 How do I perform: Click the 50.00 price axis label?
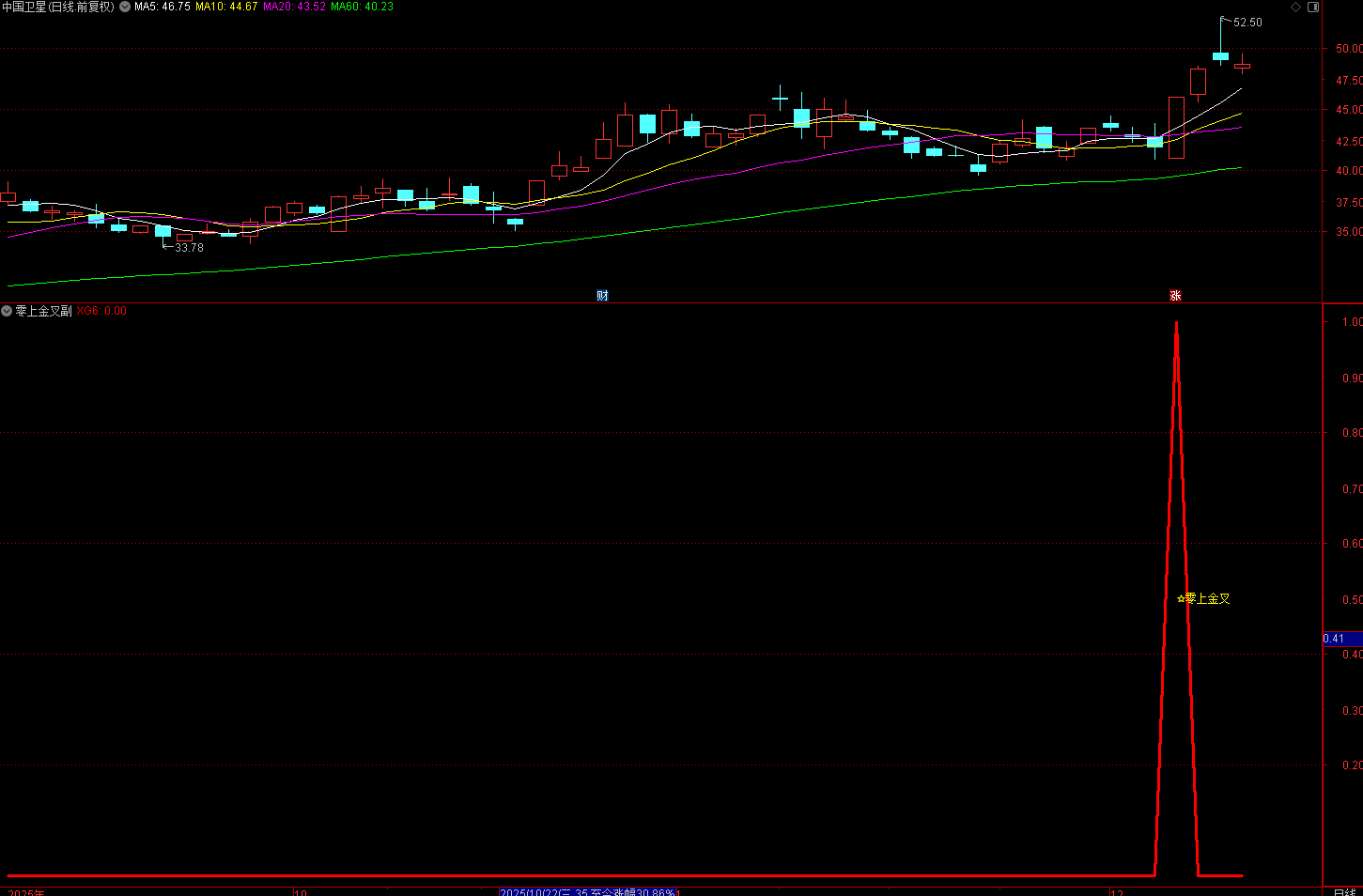coord(1349,49)
